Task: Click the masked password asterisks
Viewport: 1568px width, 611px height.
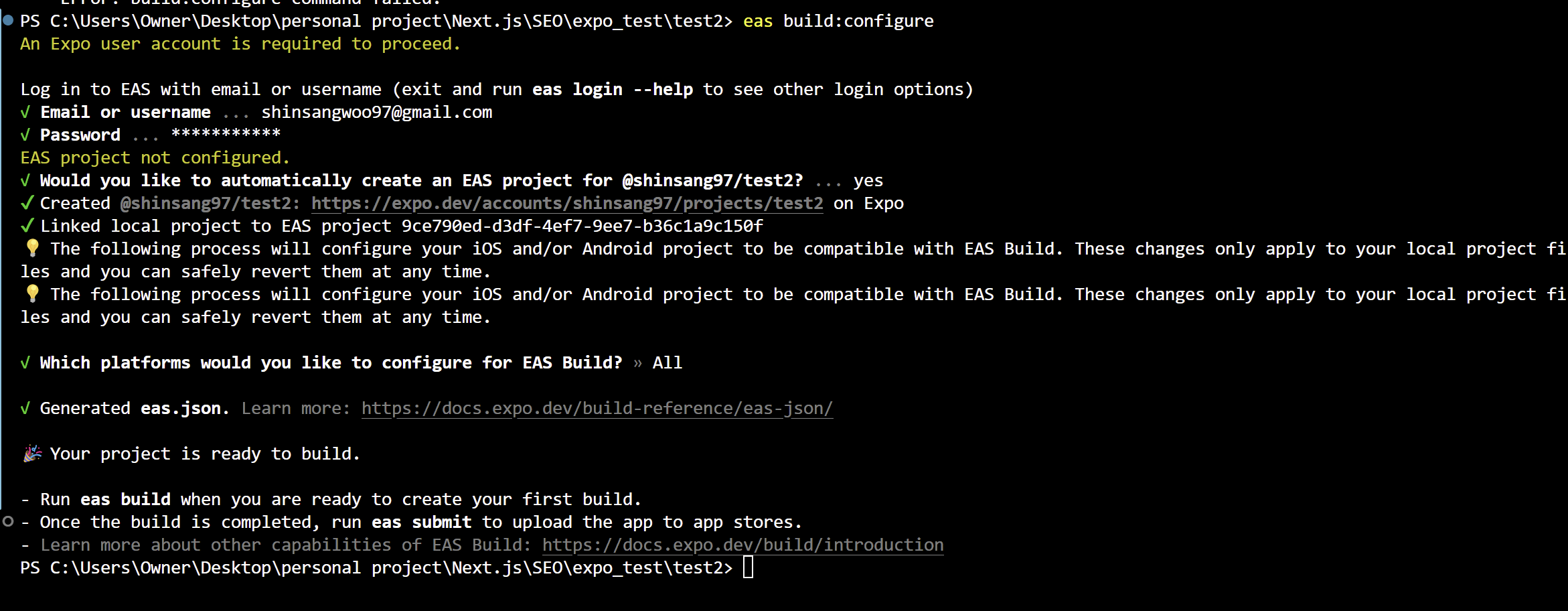Action: (226, 133)
